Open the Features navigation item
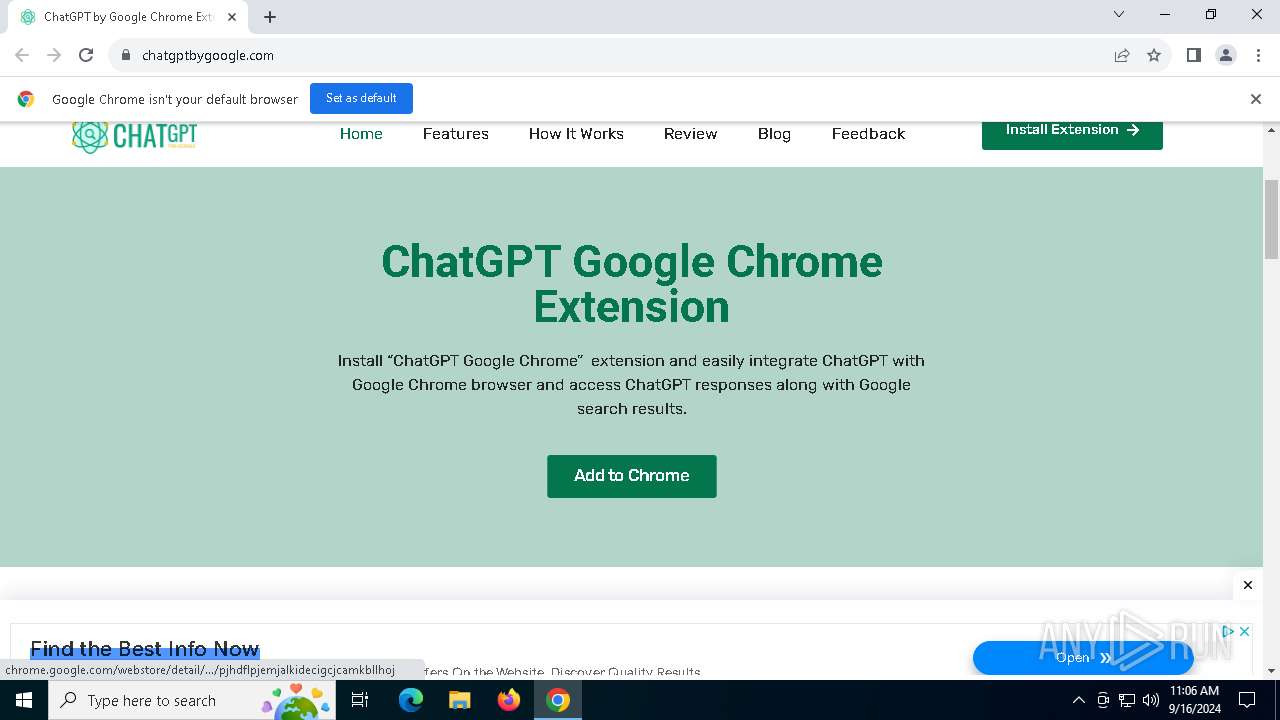Image resolution: width=1280 pixels, height=720 pixels. coord(456,134)
